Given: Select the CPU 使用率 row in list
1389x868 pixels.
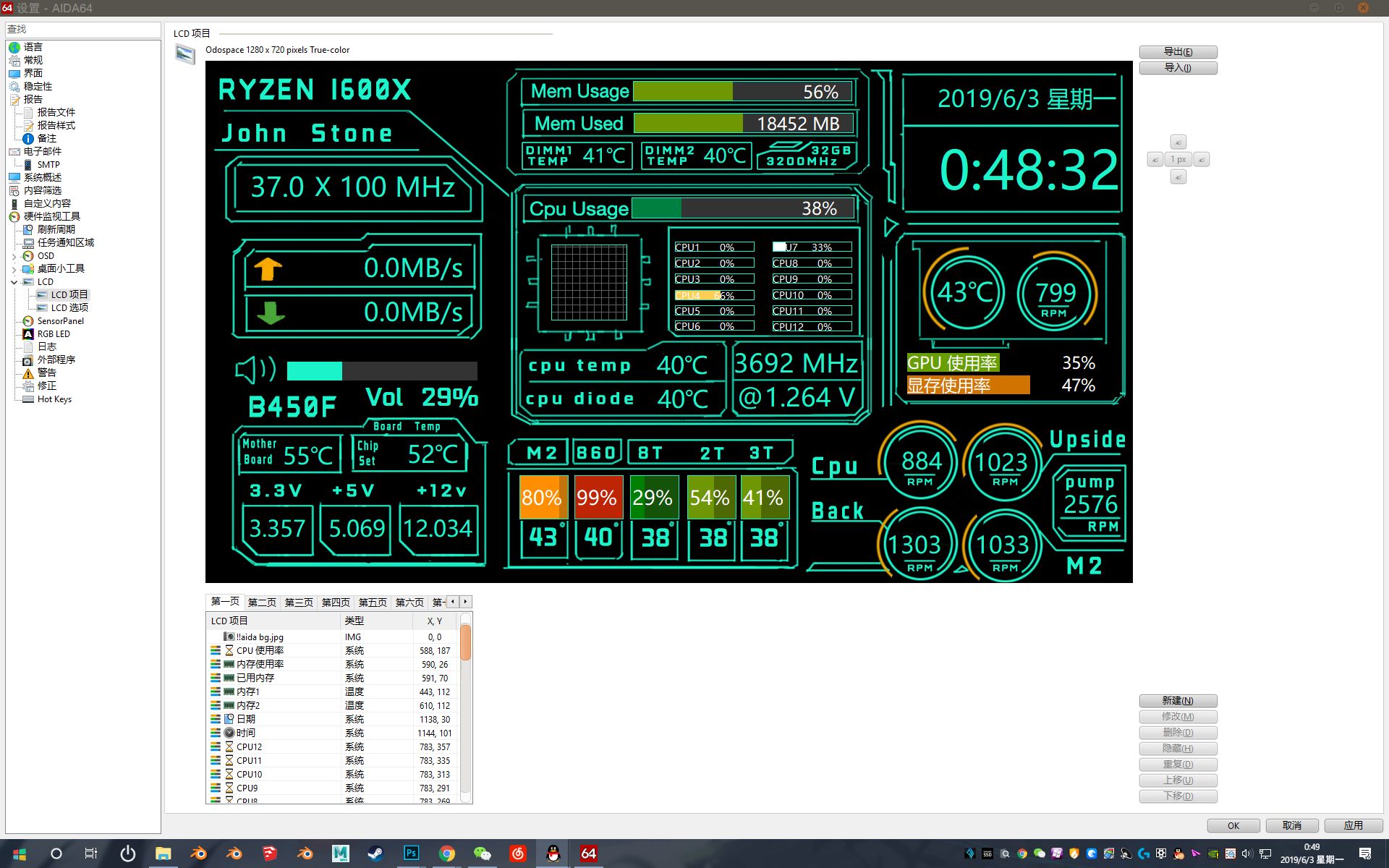Looking at the screenshot, I should 260,650.
